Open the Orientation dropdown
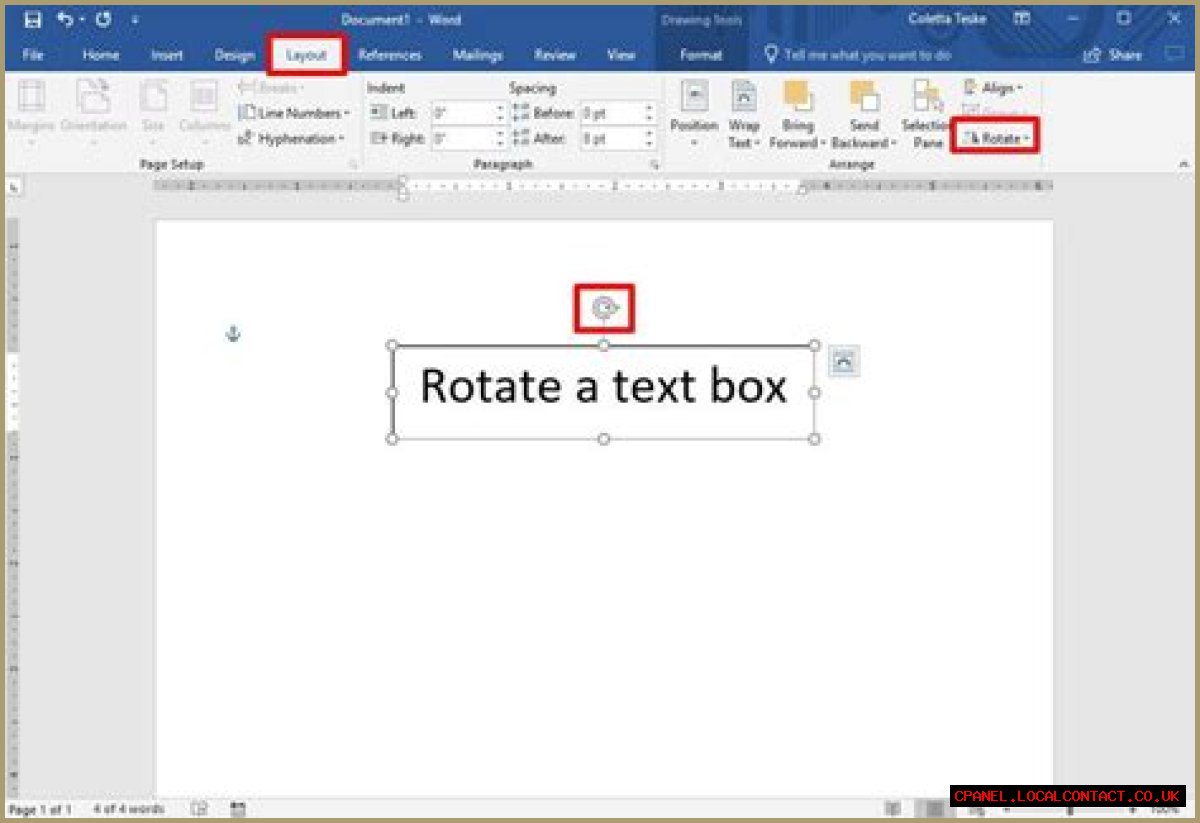The width and height of the screenshot is (1200, 823). tap(93, 112)
